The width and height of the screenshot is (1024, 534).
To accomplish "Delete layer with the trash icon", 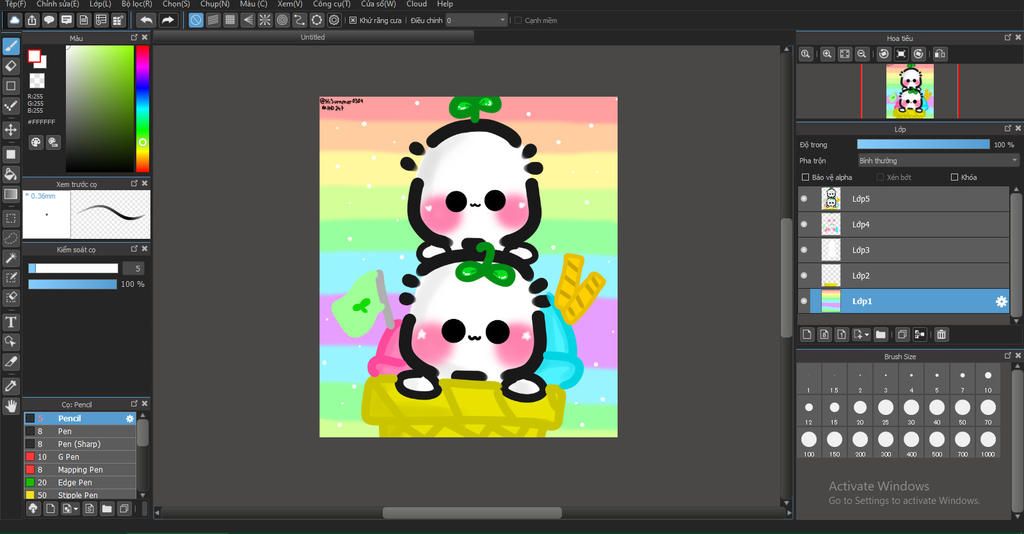I will 941,334.
